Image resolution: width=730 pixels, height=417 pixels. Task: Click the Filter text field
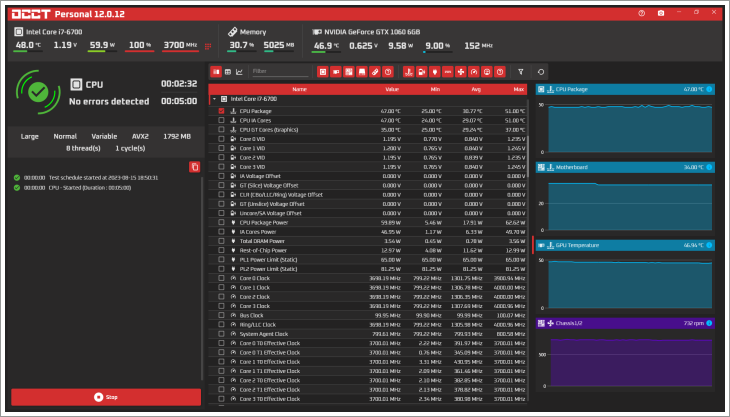[280, 72]
